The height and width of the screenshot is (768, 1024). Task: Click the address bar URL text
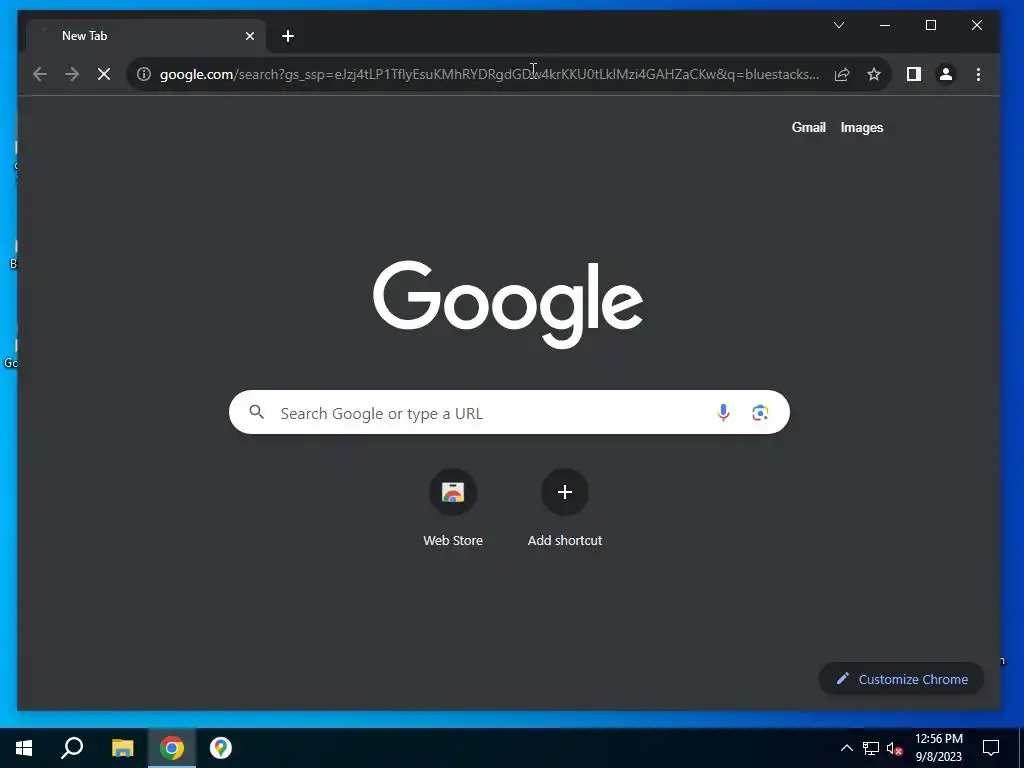tap(489, 74)
